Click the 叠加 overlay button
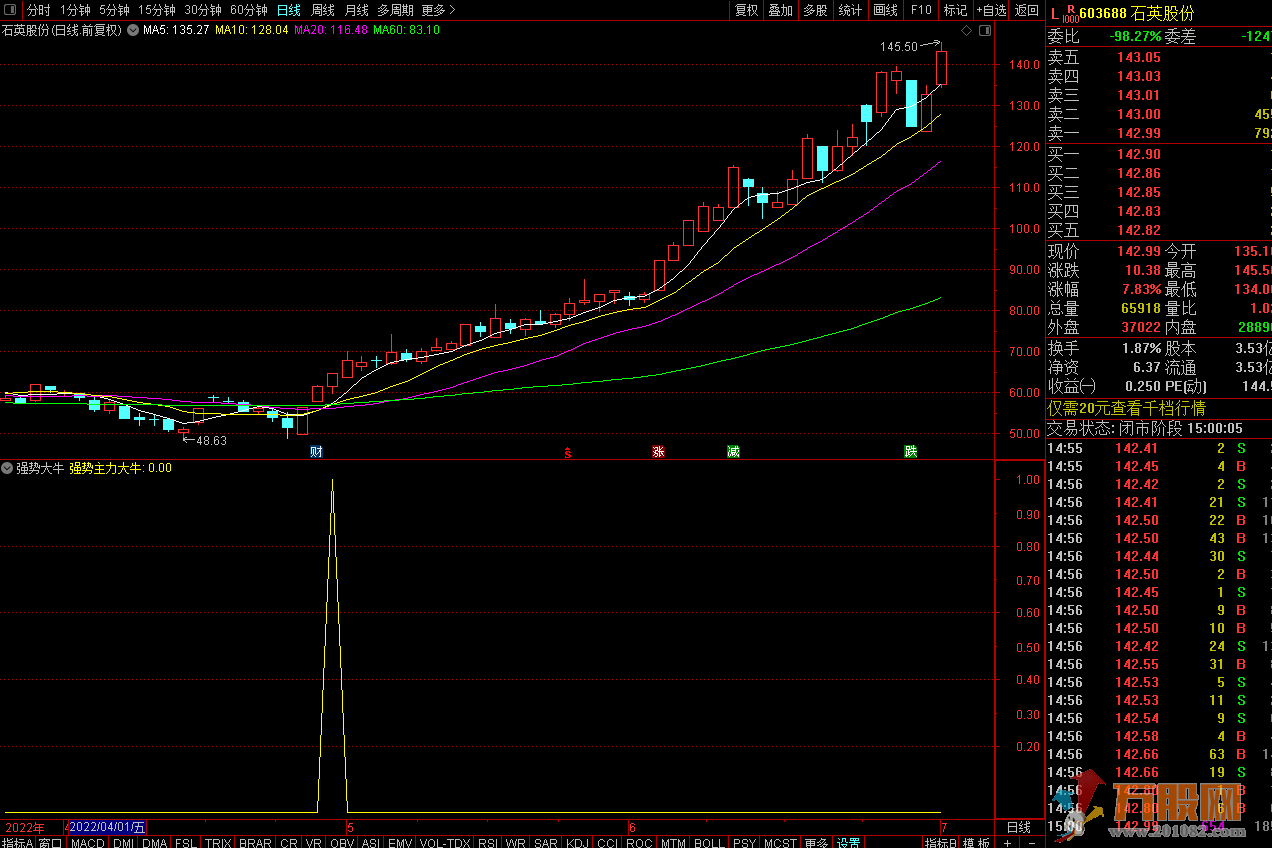Image resolution: width=1272 pixels, height=848 pixels. click(x=780, y=10)
